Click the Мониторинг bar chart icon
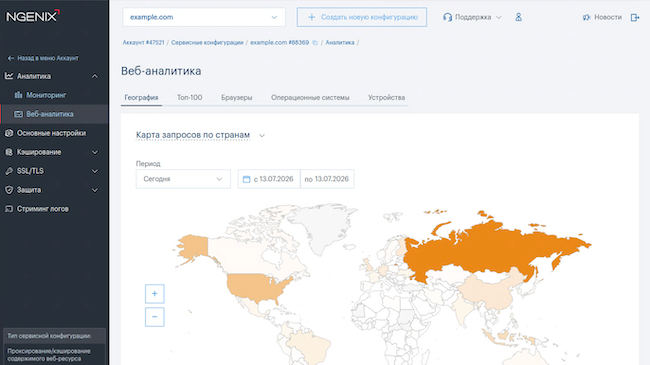This screenshot has width=650, height=365. point(18,95)
